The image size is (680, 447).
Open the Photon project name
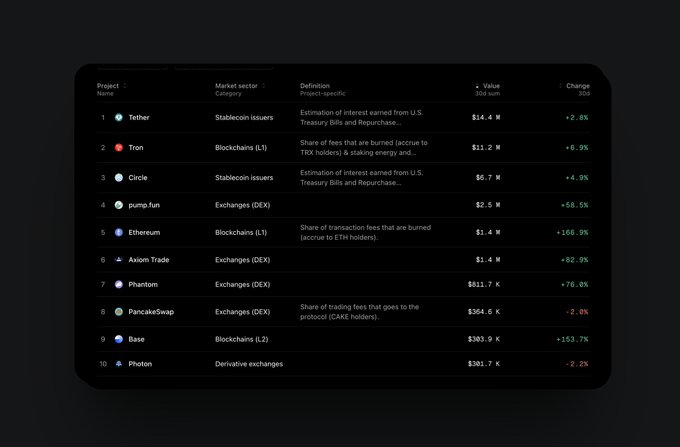click(140, 364)
